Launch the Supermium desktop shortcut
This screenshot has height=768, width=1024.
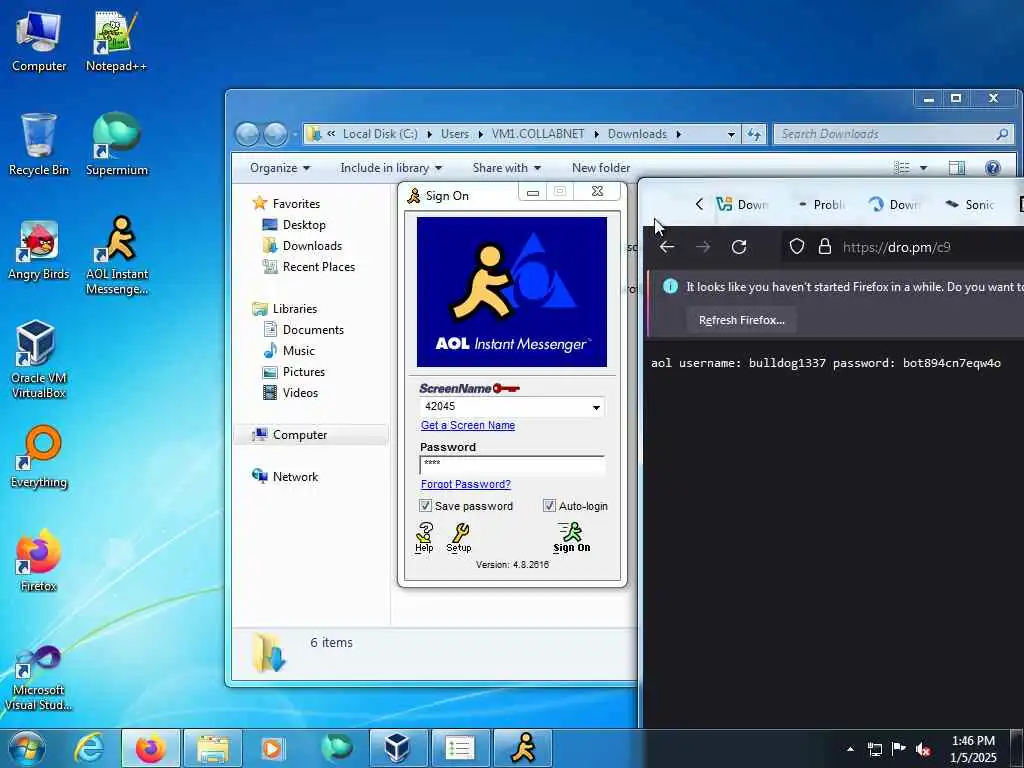coord(116,144)
